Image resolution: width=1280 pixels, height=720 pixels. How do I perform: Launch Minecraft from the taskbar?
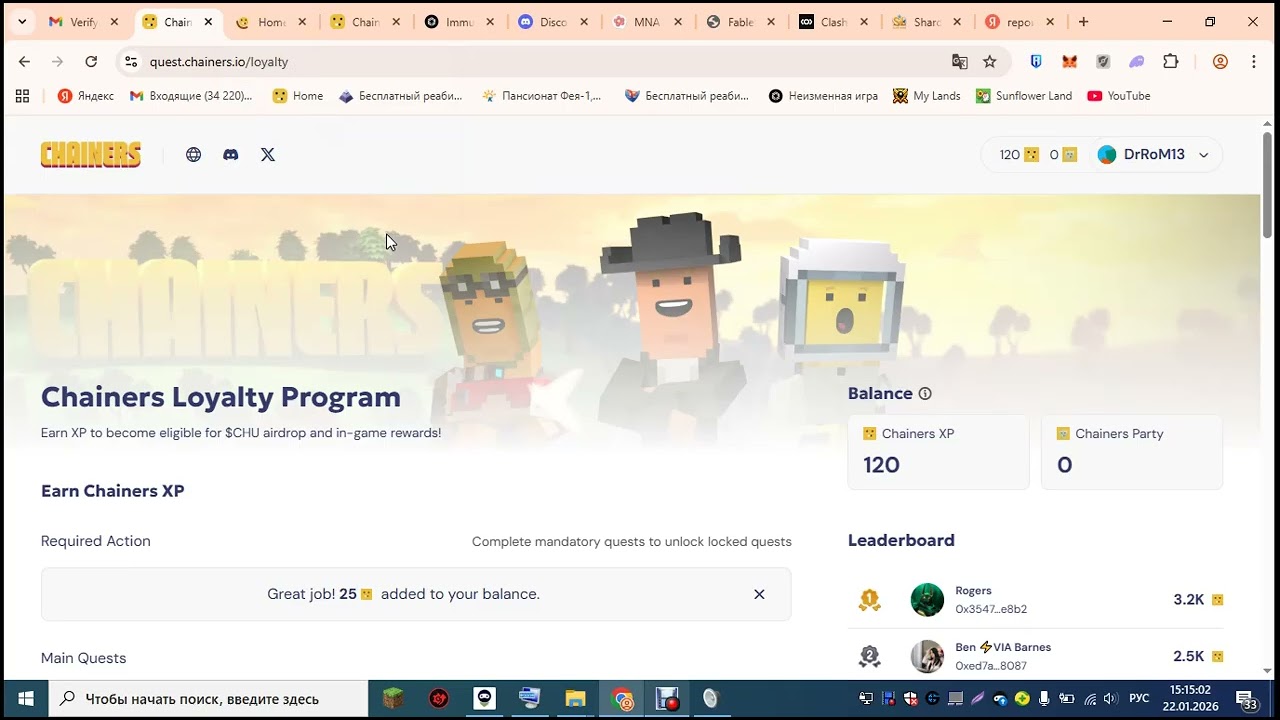tap(393, 699)
